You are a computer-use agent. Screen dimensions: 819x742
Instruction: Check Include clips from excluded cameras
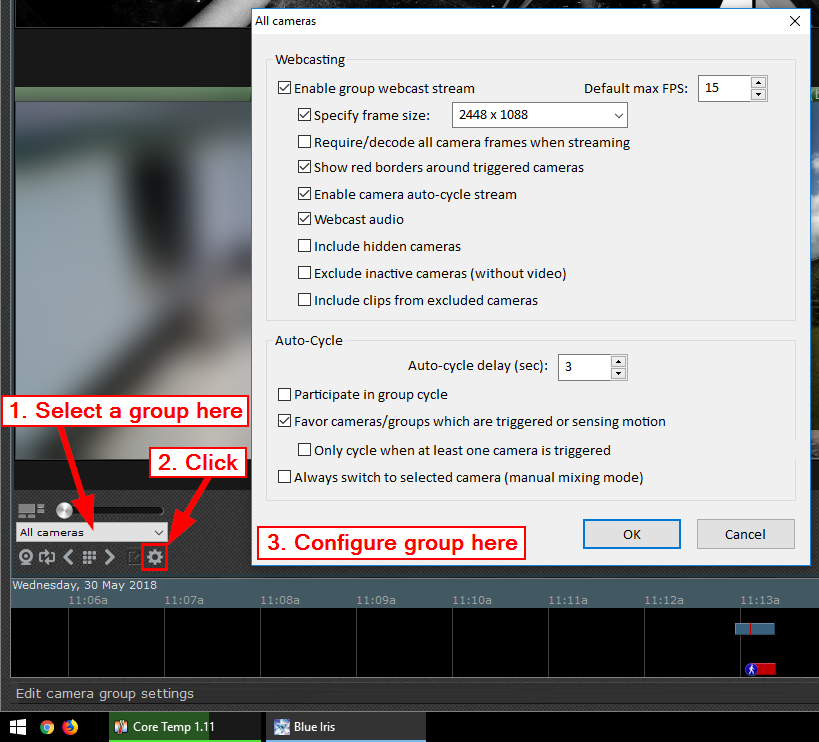tap(304, 300)
